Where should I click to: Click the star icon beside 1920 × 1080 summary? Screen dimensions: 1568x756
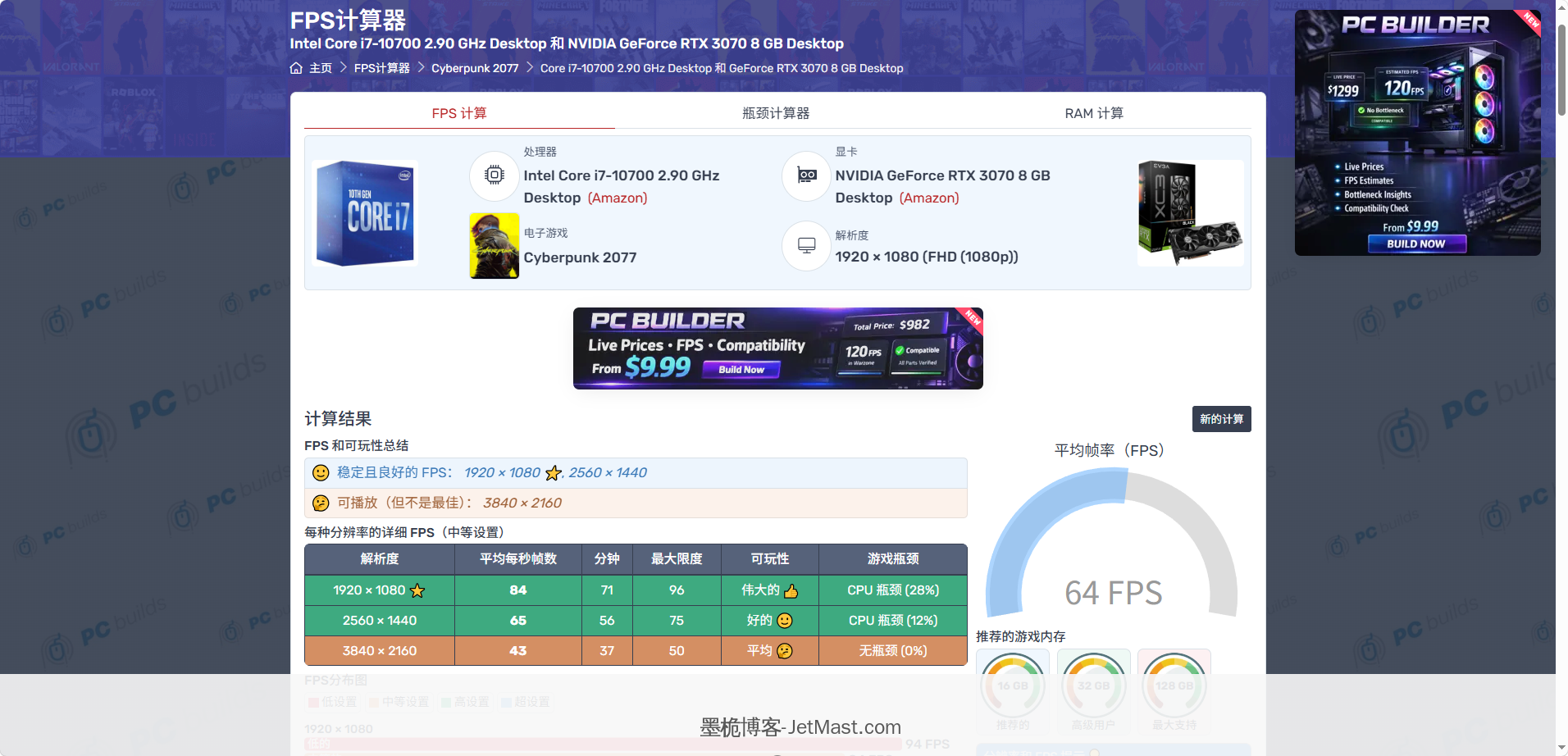pyautogui.click(x=554, y=473)
